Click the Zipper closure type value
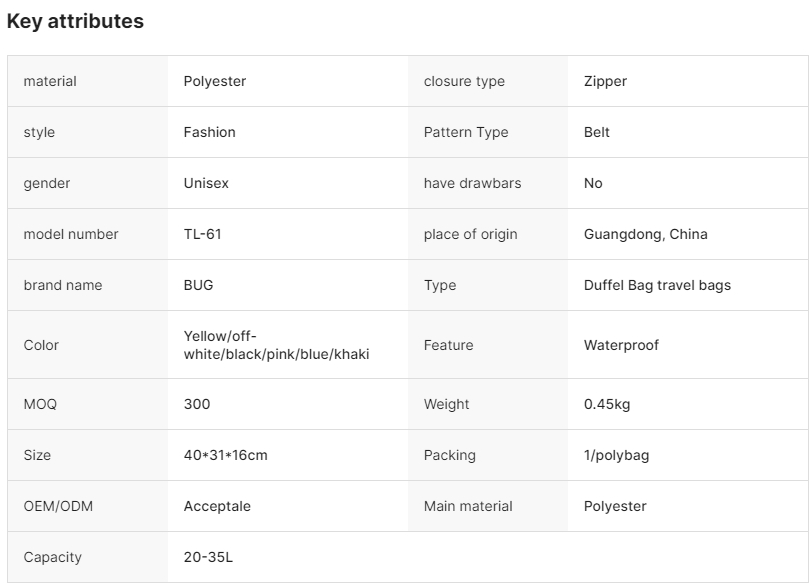Viewport: 812px width, 585px height. click(605, 81)
